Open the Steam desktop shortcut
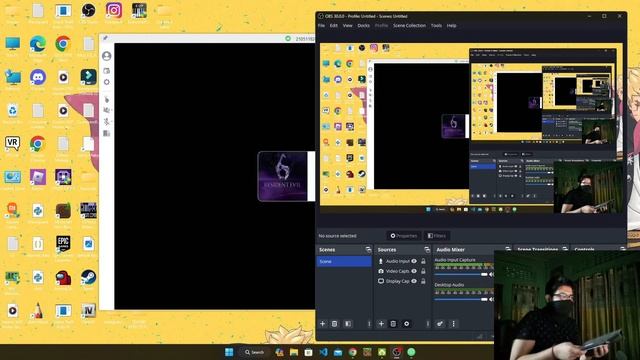640x360 pixels. coord(88,278)
